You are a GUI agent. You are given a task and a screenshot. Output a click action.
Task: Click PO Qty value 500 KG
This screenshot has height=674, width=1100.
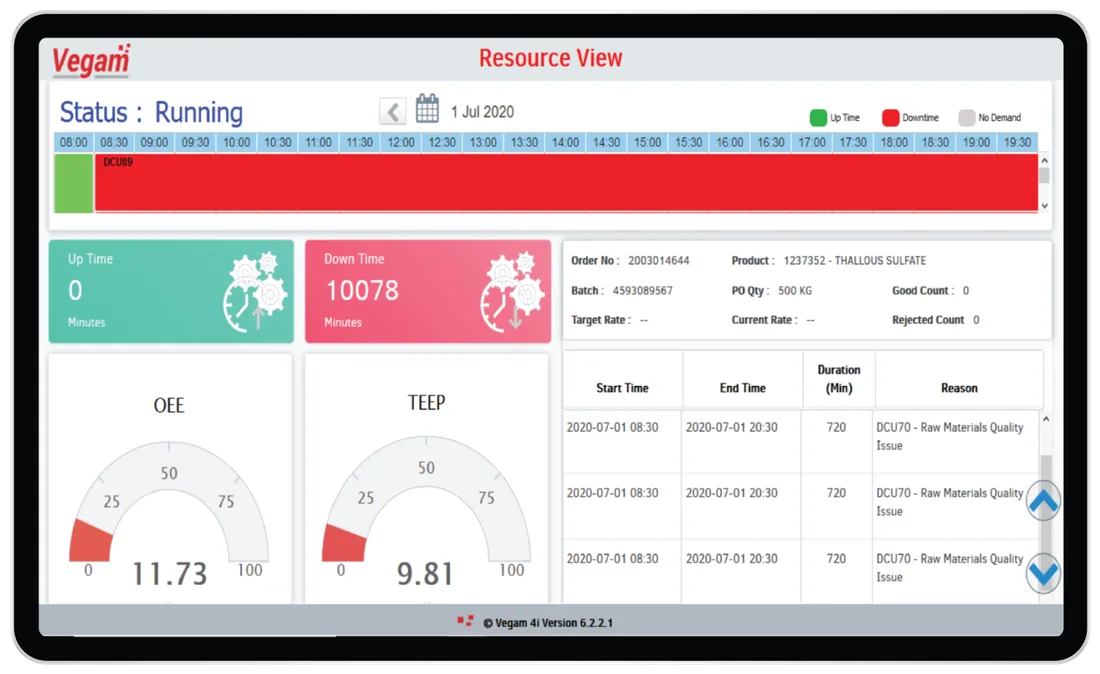coord(795,290)
